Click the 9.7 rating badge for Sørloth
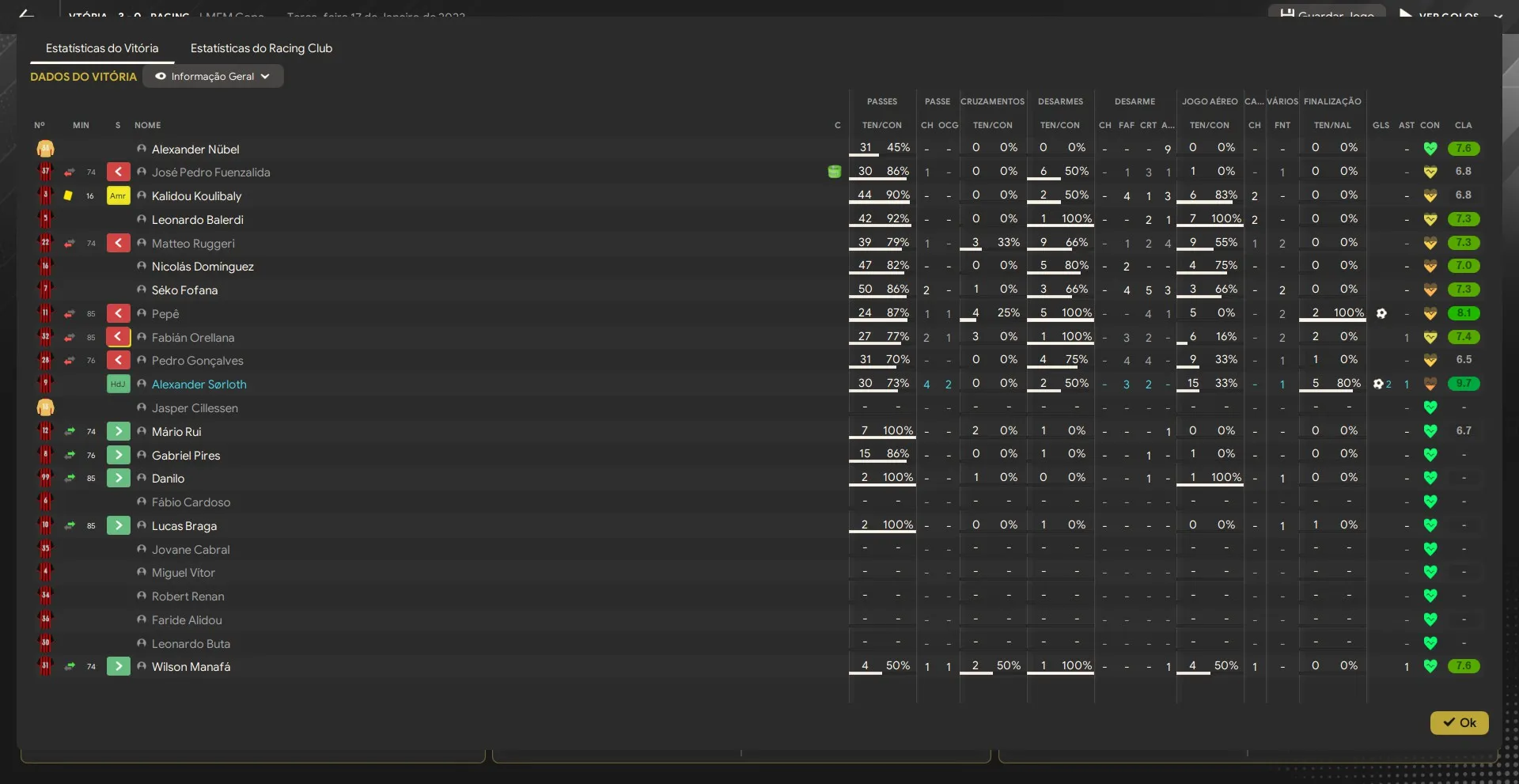 click(x=1463, y=384)
